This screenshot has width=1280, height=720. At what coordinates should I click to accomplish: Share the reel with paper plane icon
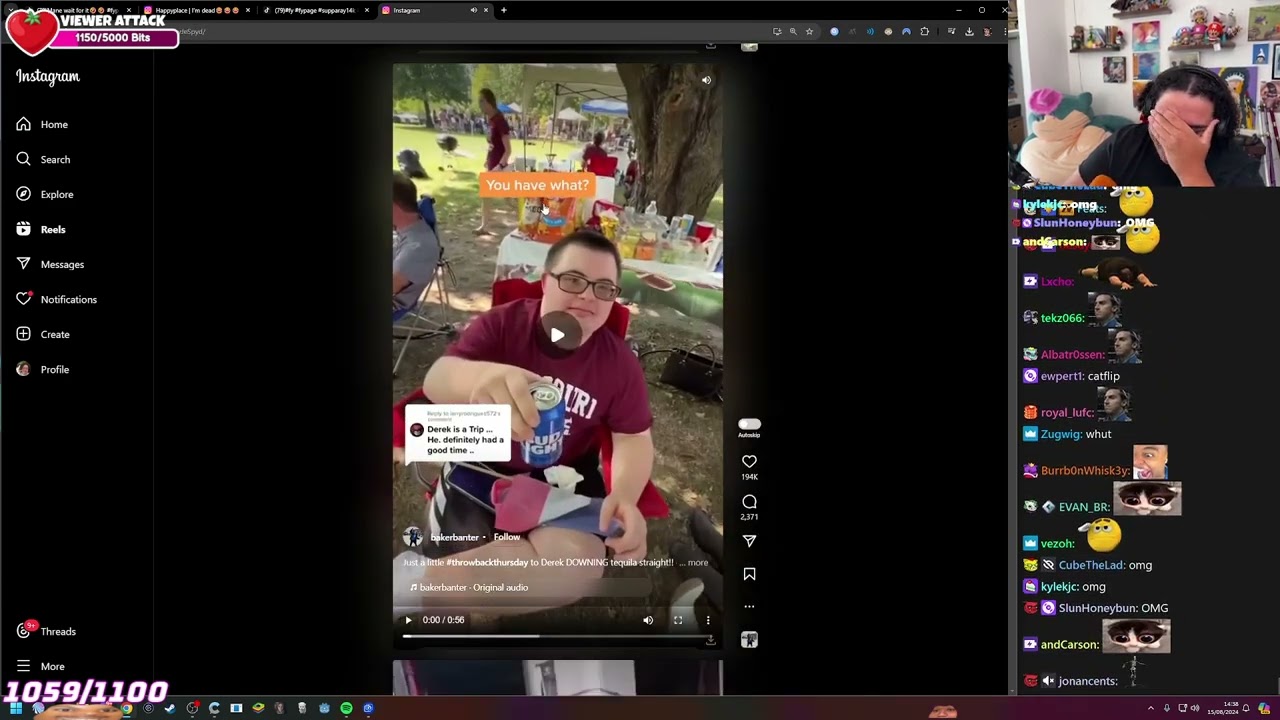click(x=749, y=541)
